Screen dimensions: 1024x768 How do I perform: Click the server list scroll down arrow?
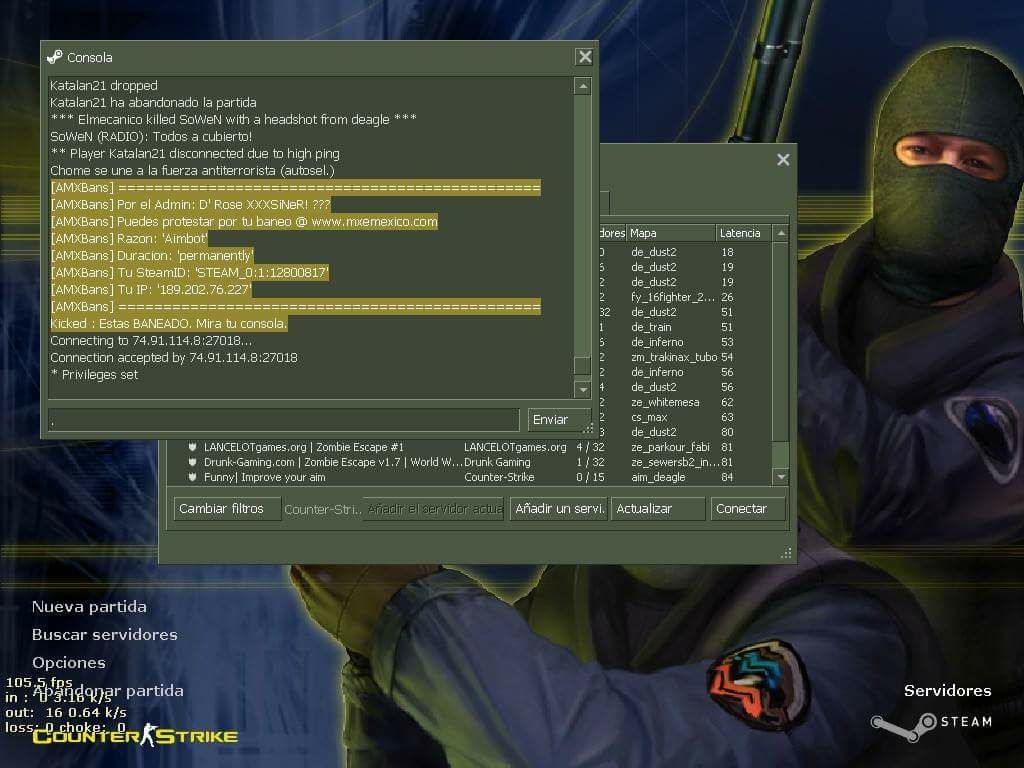[781, 477]
